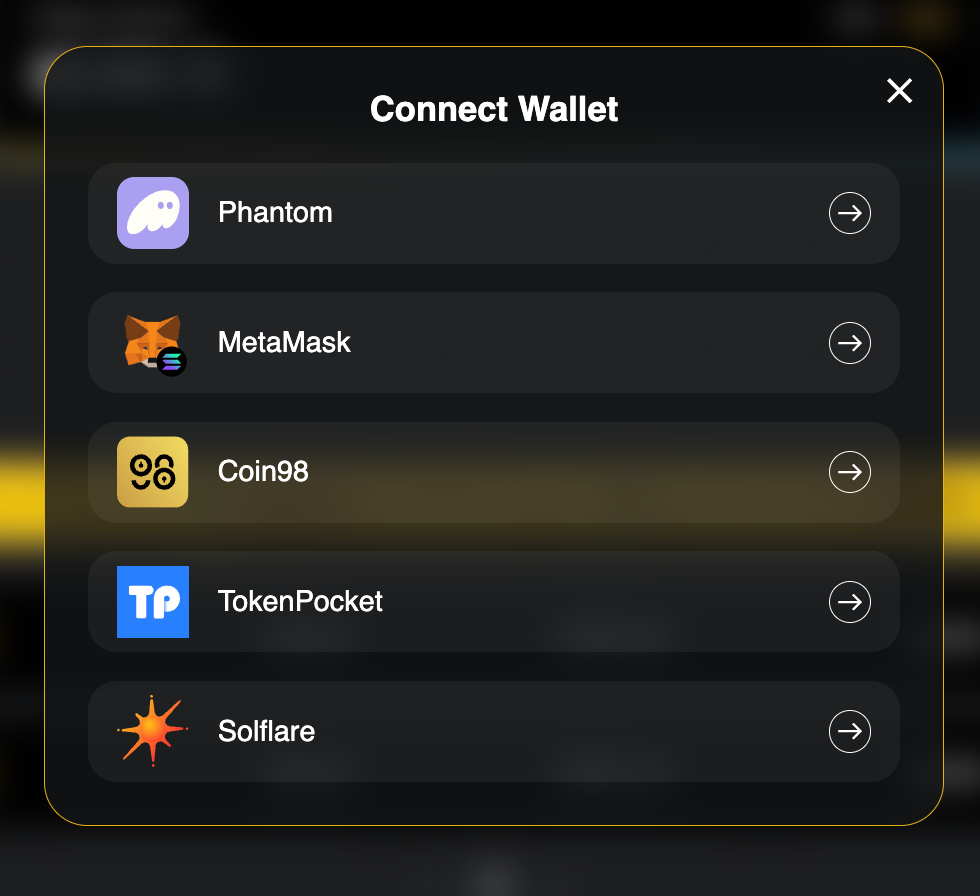The width and height of the screenshot is (980, 896).
Task: Select the Solflare wallet label
Action: [266, 732]
